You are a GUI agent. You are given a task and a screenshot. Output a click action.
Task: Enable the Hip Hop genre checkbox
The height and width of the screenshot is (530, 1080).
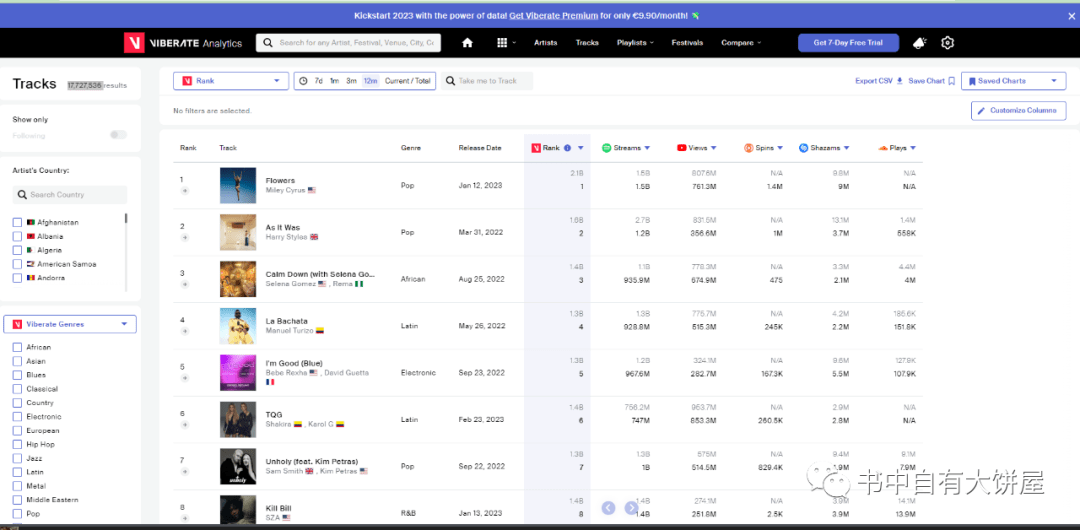(x=17, y=444)
